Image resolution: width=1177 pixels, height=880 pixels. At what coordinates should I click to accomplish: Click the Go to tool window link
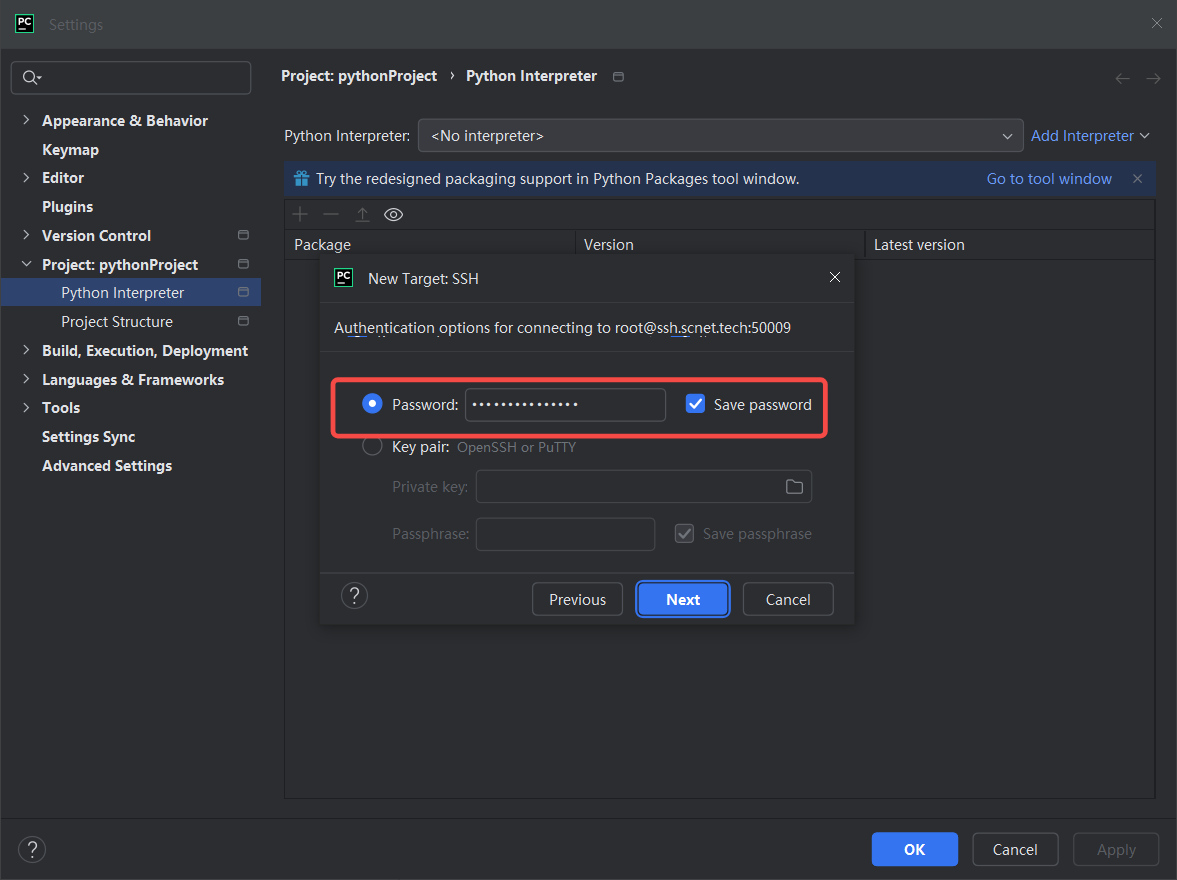[1049, 179]
